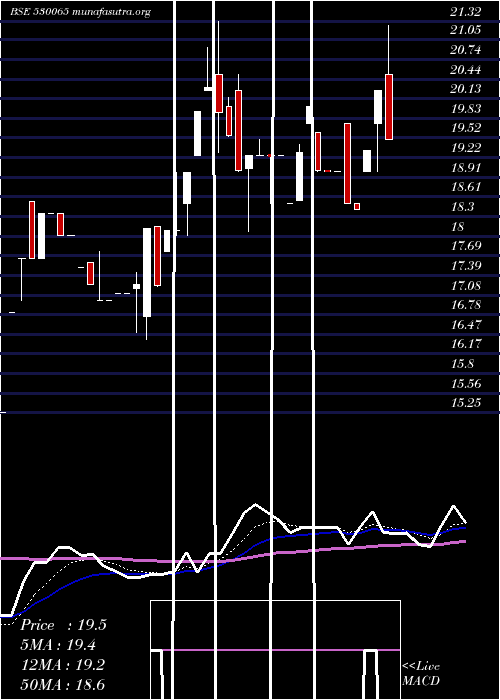The height and width of the screenshot is (700, 500).
Task: Click the 'BSE 530065 munafasutra.org' chart title
Action: pos(81,12)
